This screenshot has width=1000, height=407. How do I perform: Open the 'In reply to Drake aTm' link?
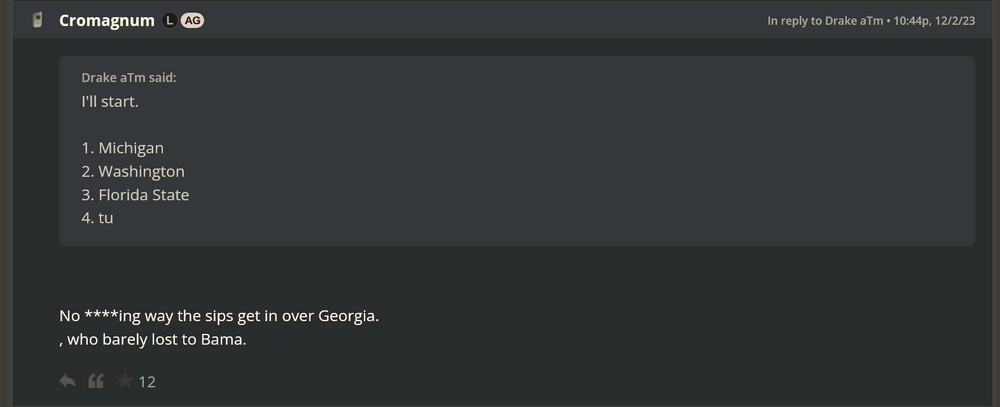825,20
